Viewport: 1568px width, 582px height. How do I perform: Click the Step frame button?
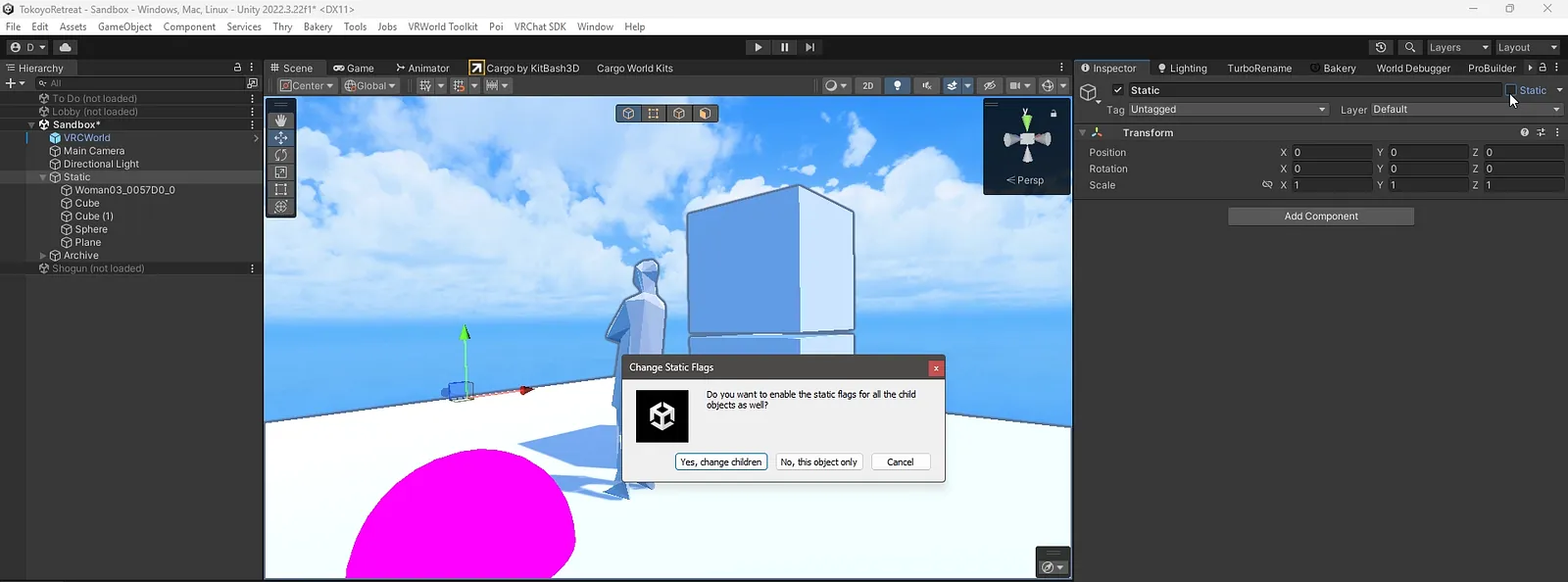pos(809,47)
